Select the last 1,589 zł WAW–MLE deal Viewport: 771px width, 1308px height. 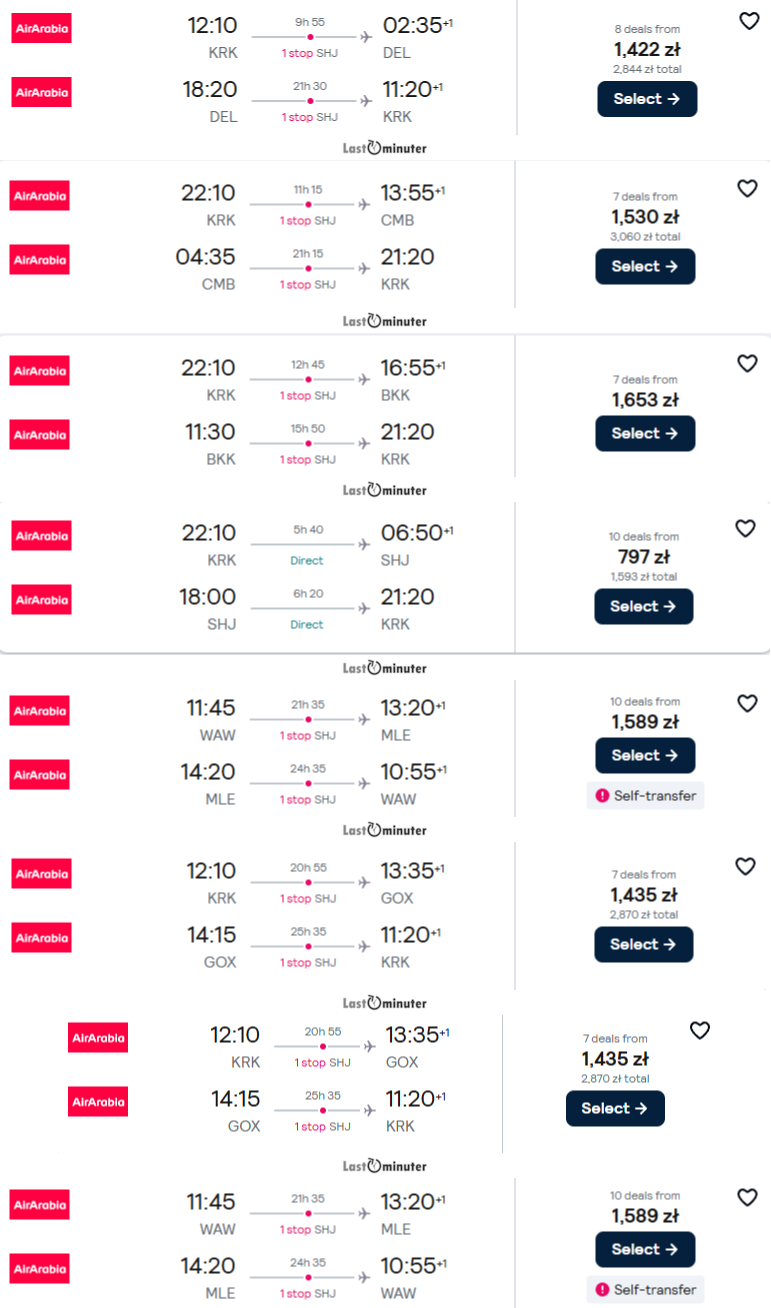(x=645, y=1249)
